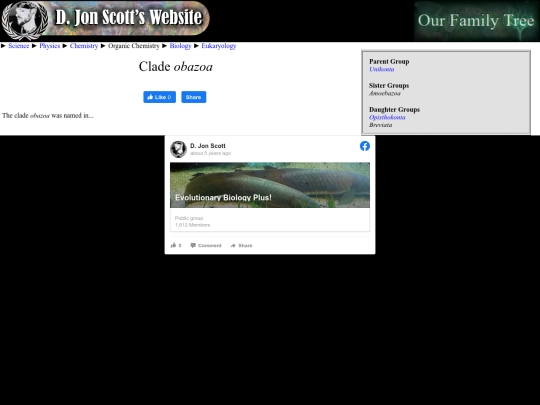Screen dimensions: 540x405
Task: Click the Organic Chemistry breadcrumb text
Action: click(x=134, y=46)
